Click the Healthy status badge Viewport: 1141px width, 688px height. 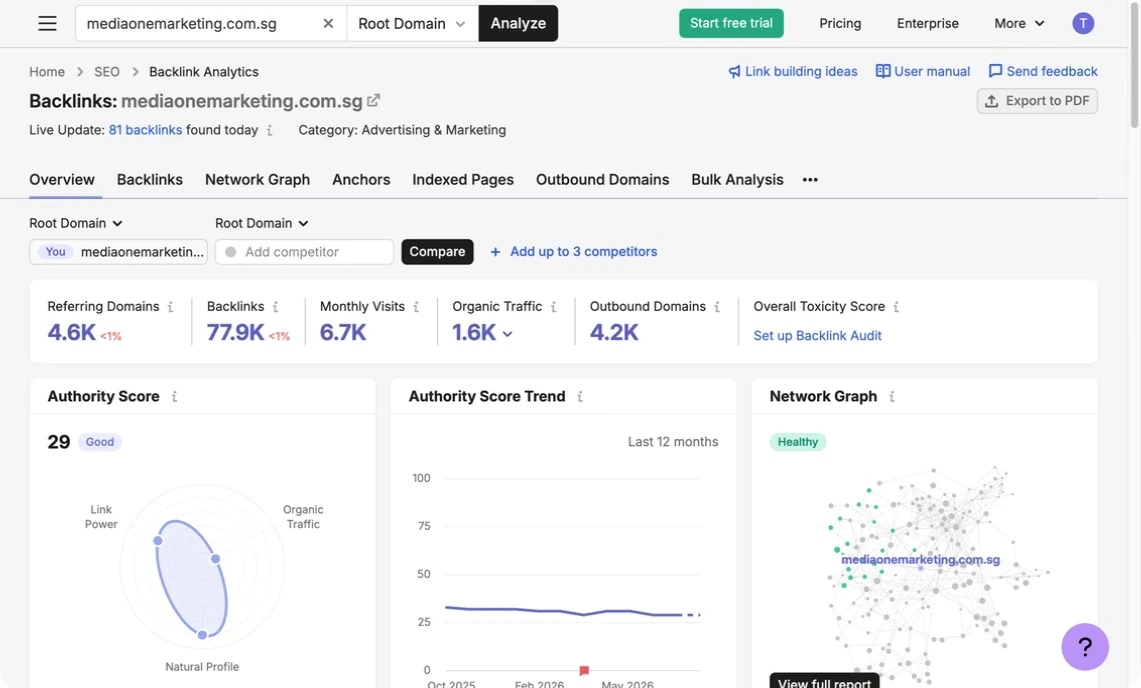[x=798, y=442]
